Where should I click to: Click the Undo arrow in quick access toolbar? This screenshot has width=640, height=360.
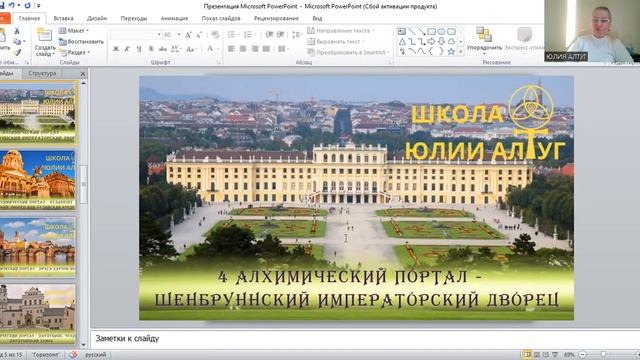coord(12,5)
